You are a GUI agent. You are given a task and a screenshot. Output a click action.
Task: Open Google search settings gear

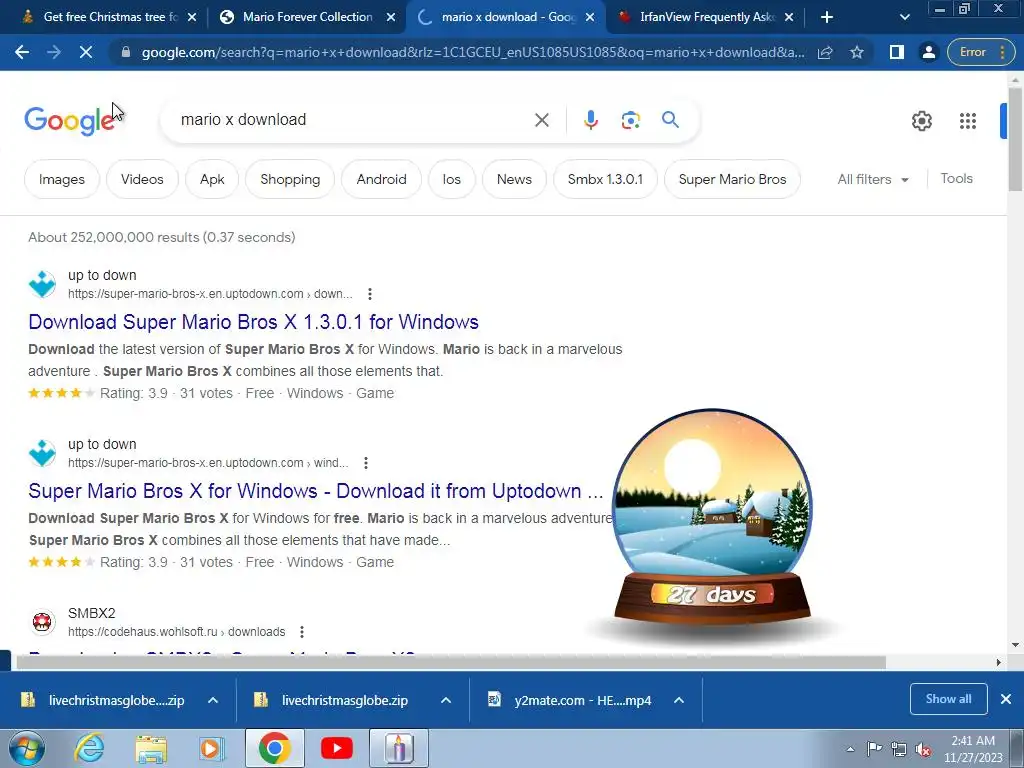[x=921, y=121]
